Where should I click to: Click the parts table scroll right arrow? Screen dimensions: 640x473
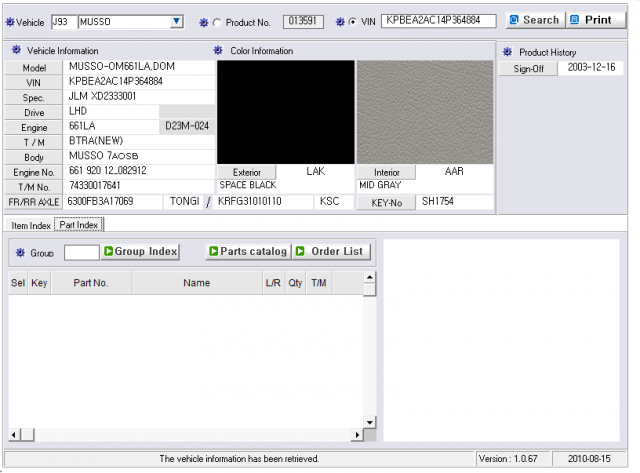357,435
